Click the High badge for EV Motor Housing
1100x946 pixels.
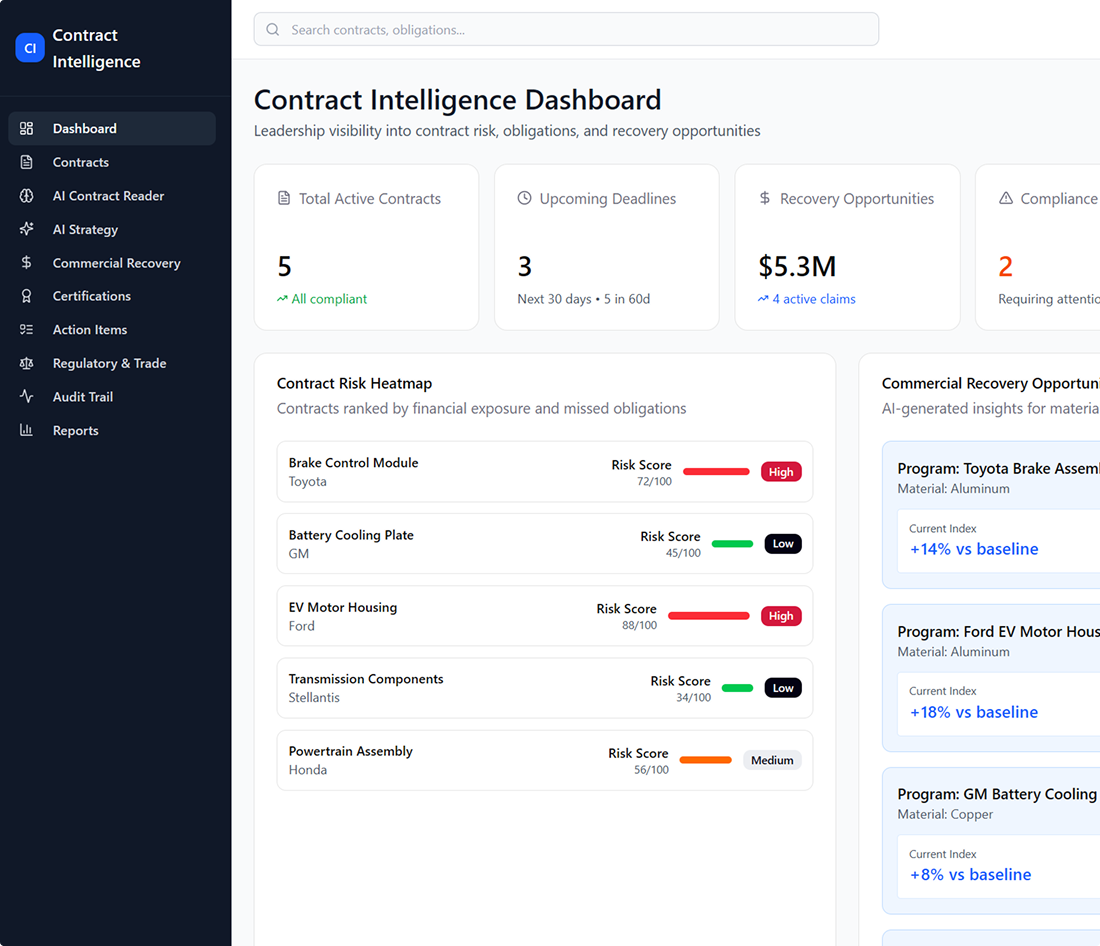coord(782,616)
